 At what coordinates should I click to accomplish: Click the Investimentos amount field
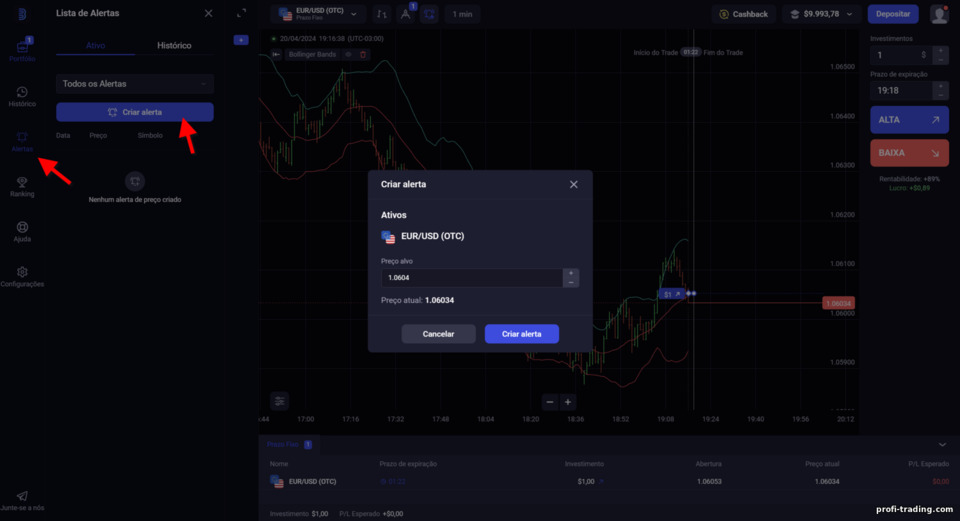(902, 55)
